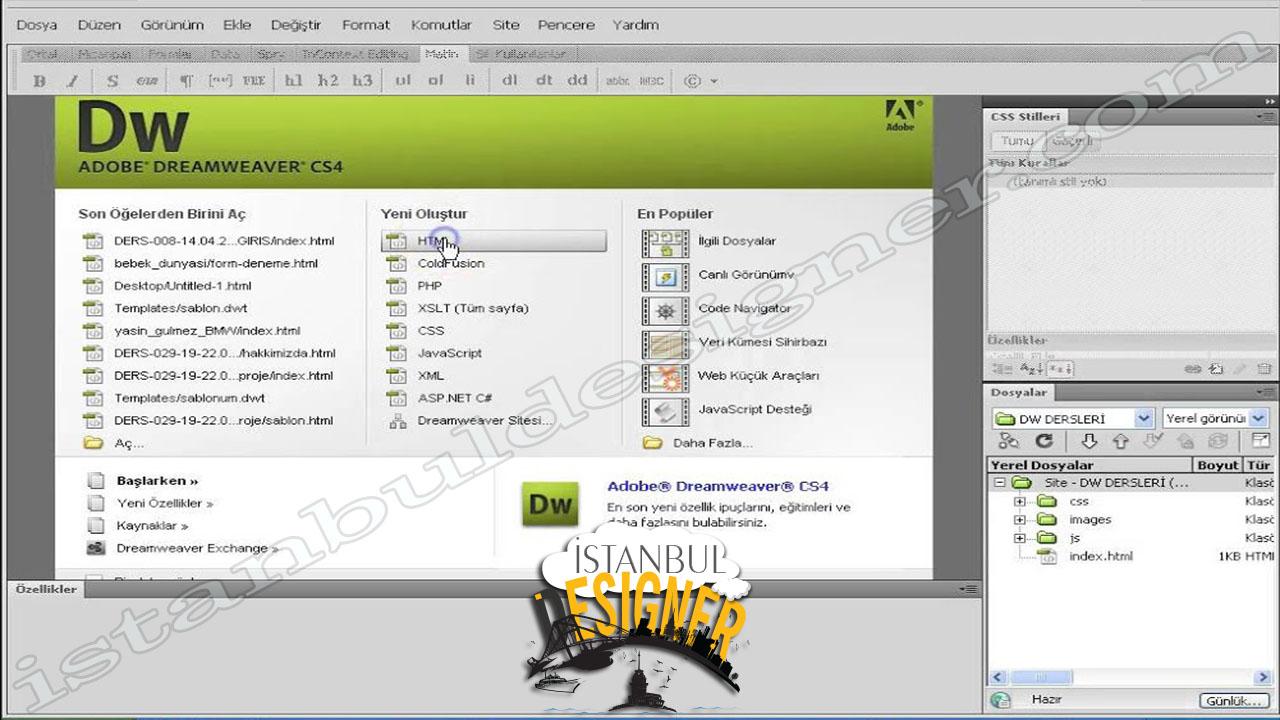
Task: Click the Adobe Dreamweaver® CS4 link
Action: click(718, 486)
